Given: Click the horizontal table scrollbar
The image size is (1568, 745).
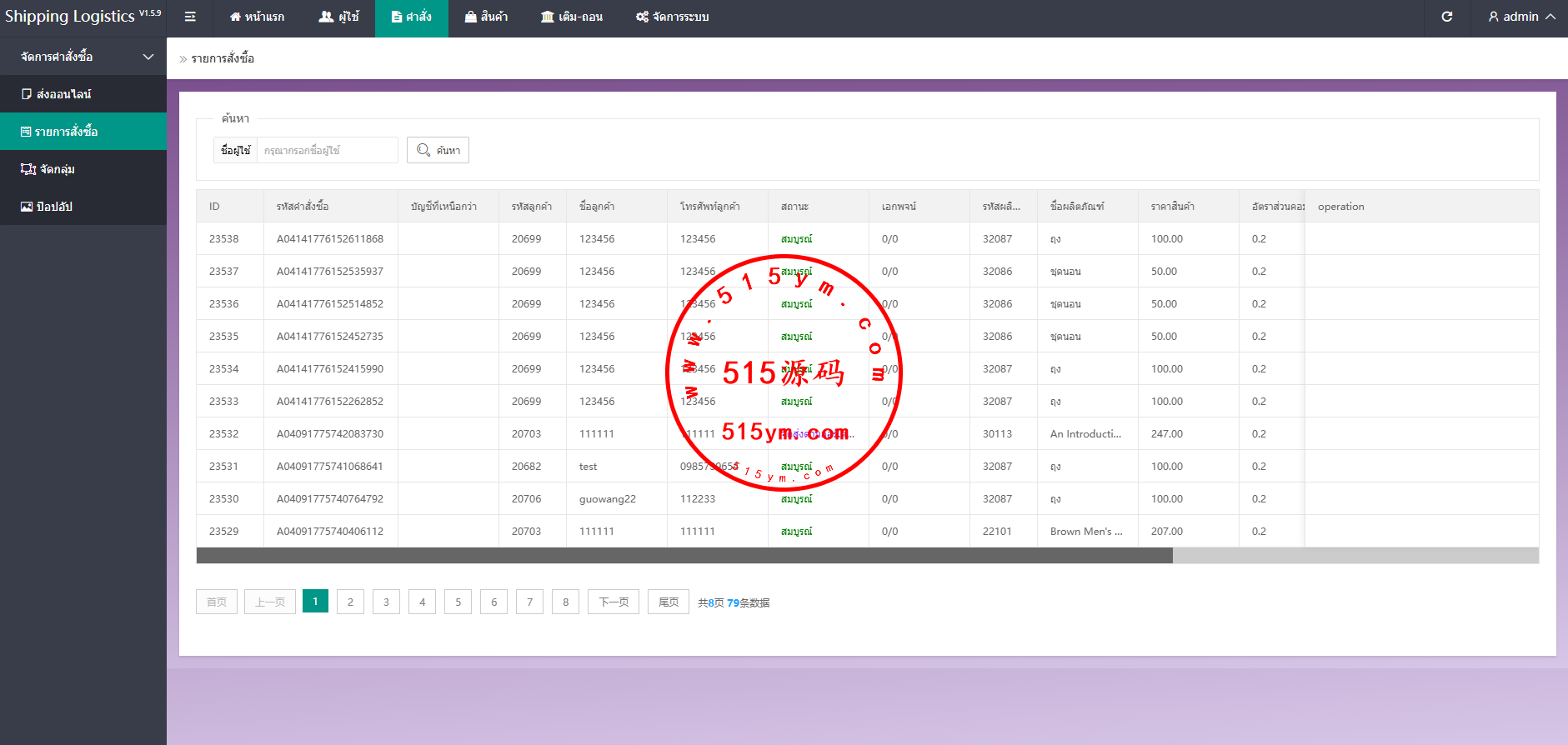Looking at the screenshot, I should pos(684,556).
